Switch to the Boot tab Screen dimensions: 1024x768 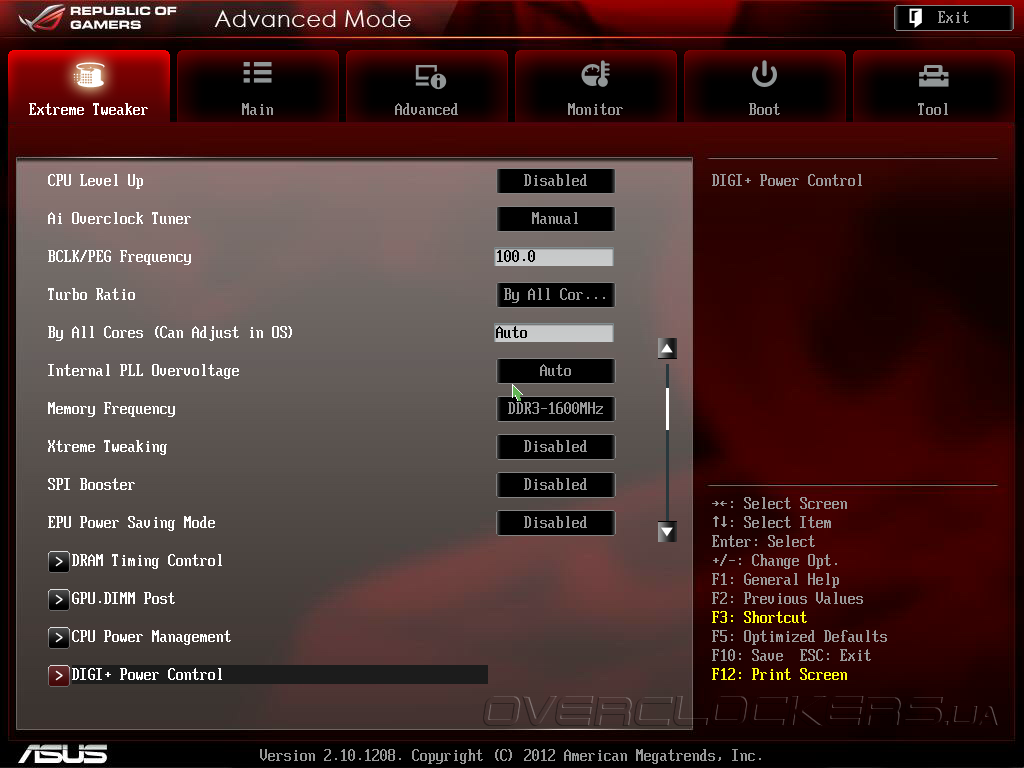[764, 86]
